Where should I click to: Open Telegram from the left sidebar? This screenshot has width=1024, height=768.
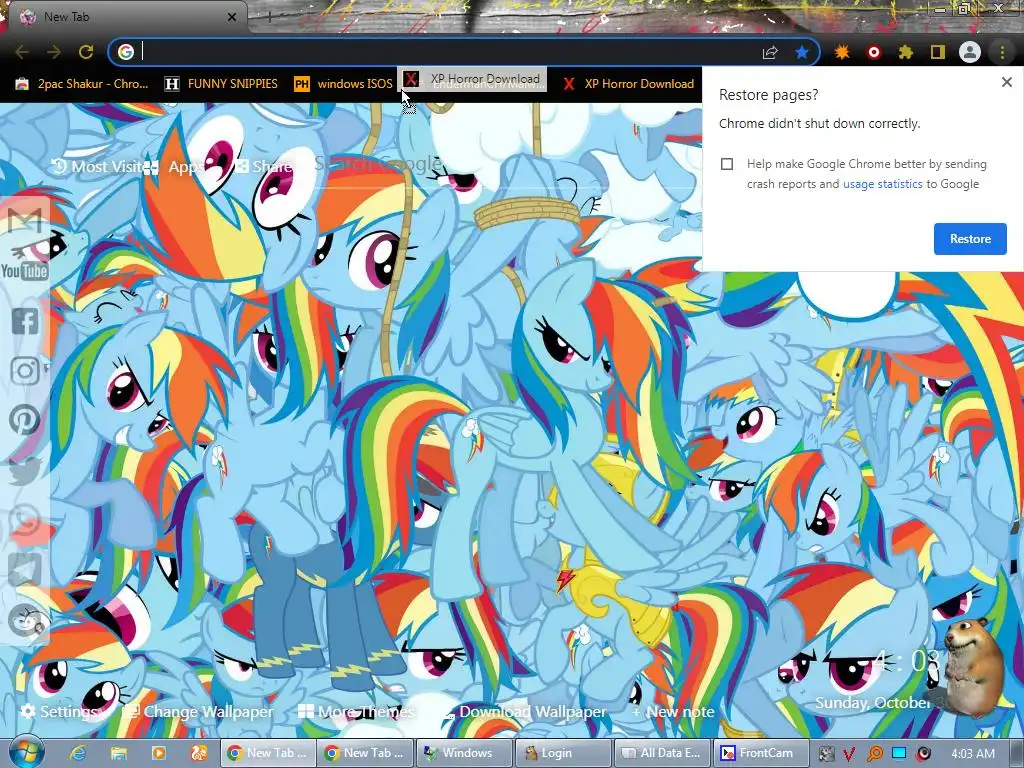(x=25, y=570)
